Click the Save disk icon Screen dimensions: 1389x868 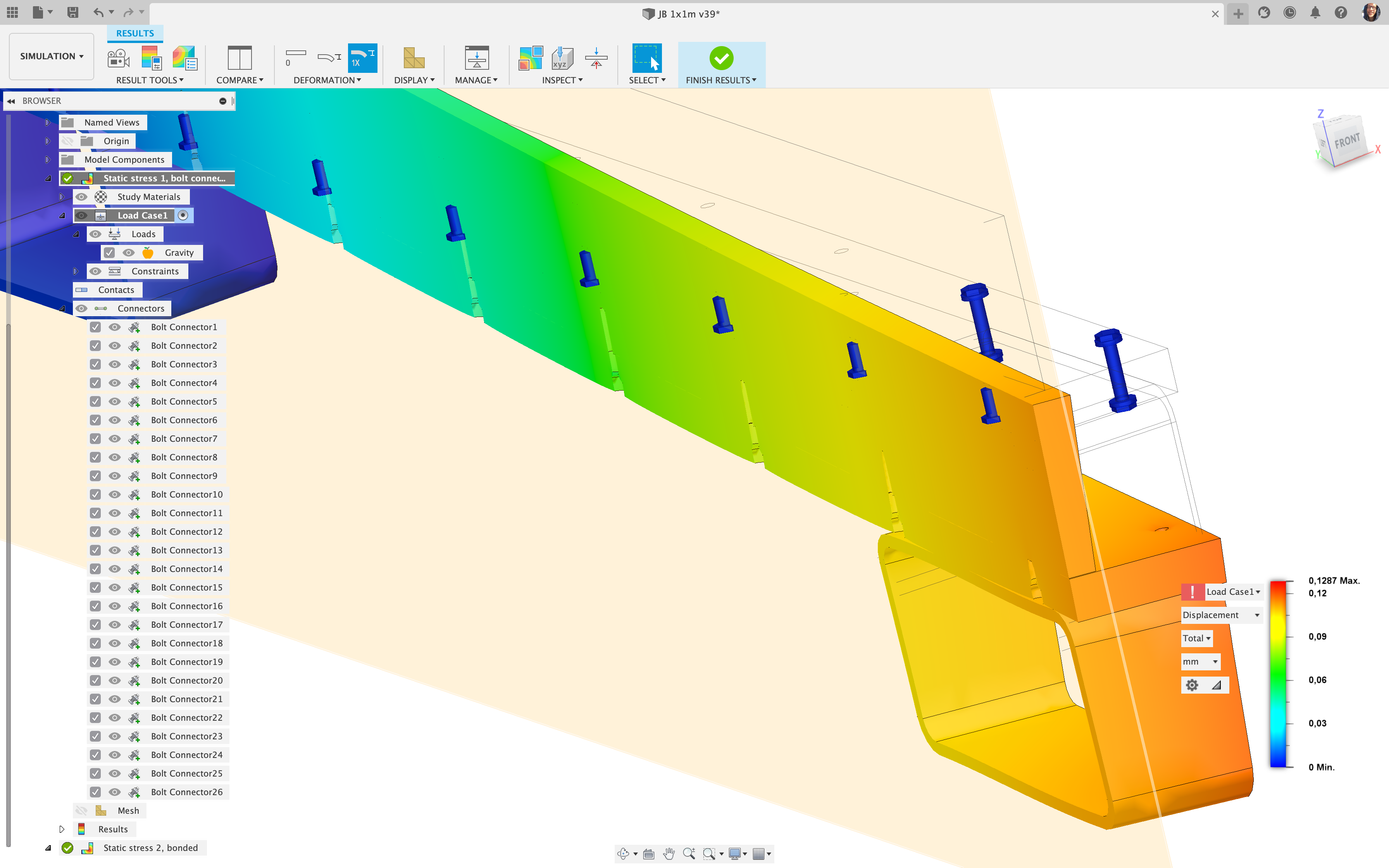72,13
